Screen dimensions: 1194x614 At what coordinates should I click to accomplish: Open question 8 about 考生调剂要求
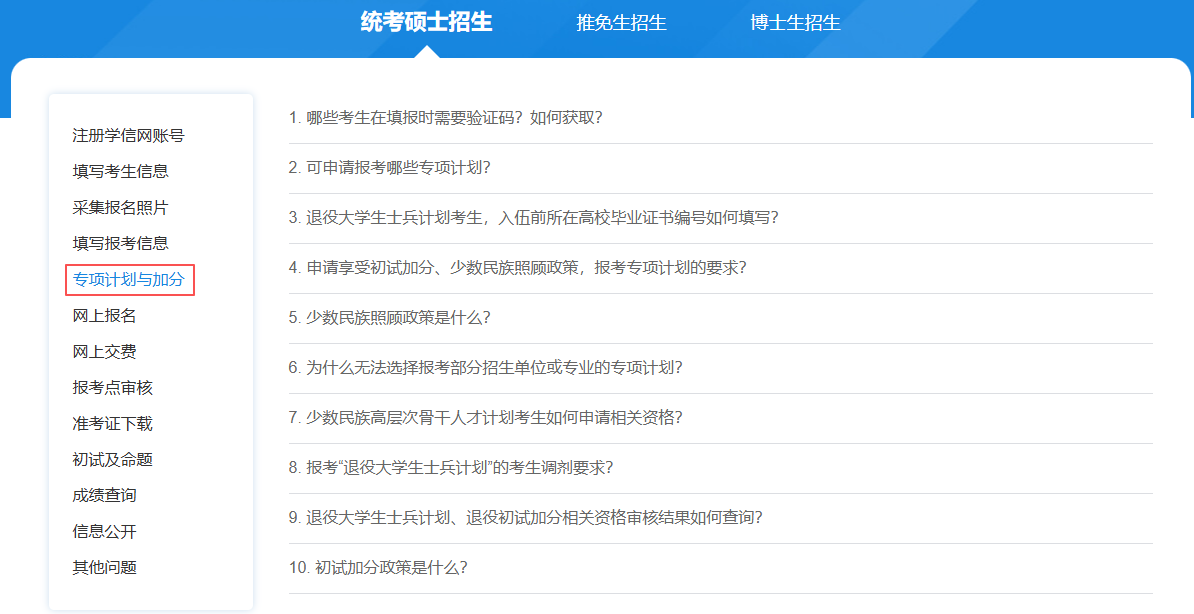(x=451, y=468)
